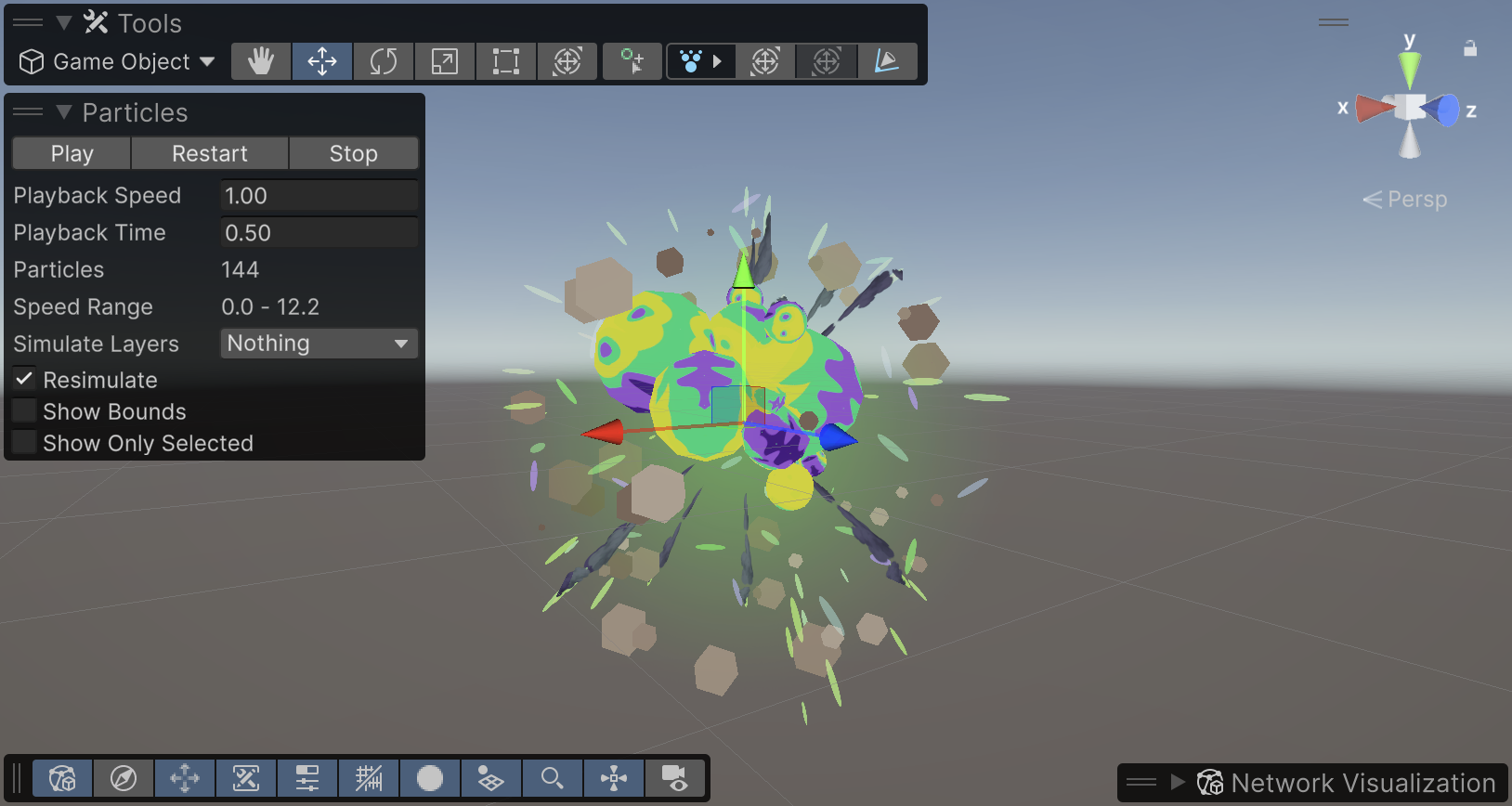Enable the Show Bounds checkbox
The image size is (1512, 806).
pos(24,410)
